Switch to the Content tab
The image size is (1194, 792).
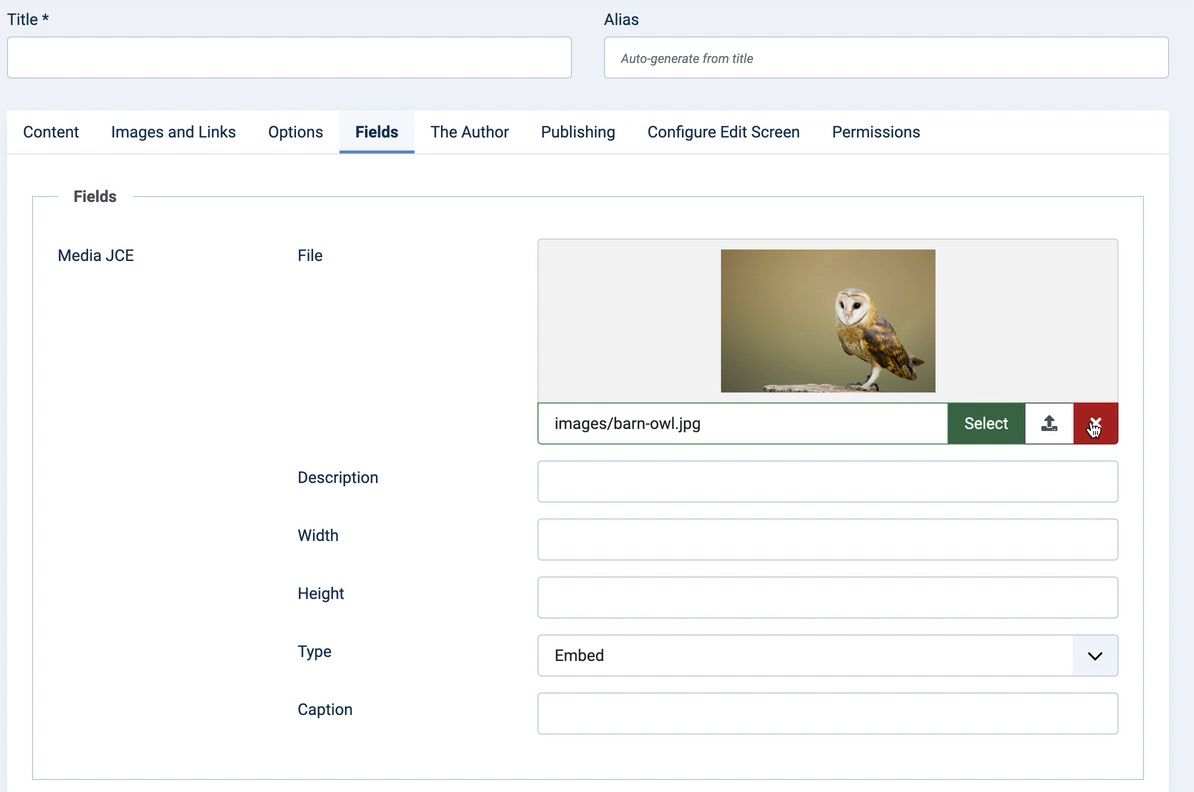tap(51, 132)
